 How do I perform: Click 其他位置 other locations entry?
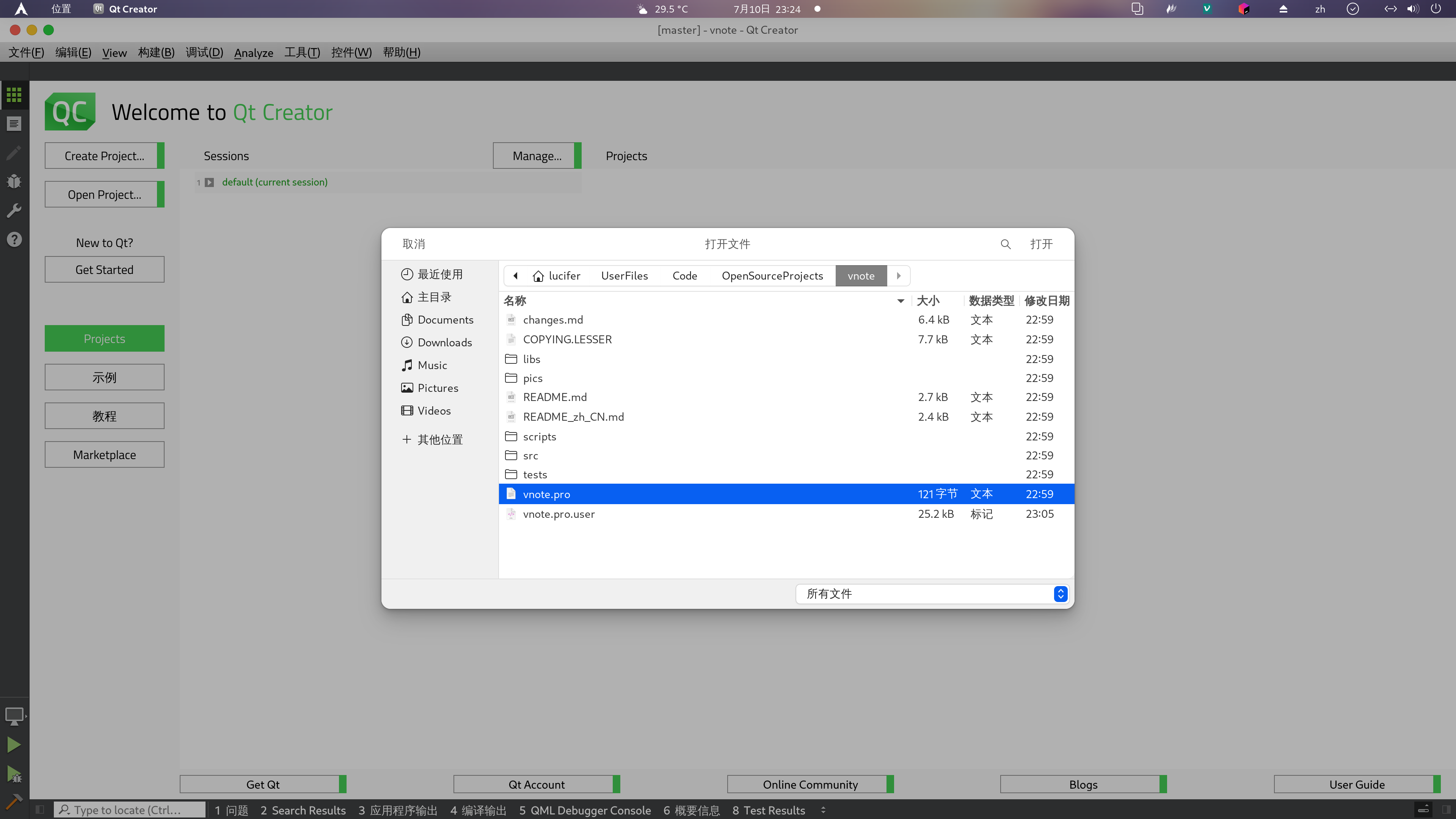[x=432, y=440]
